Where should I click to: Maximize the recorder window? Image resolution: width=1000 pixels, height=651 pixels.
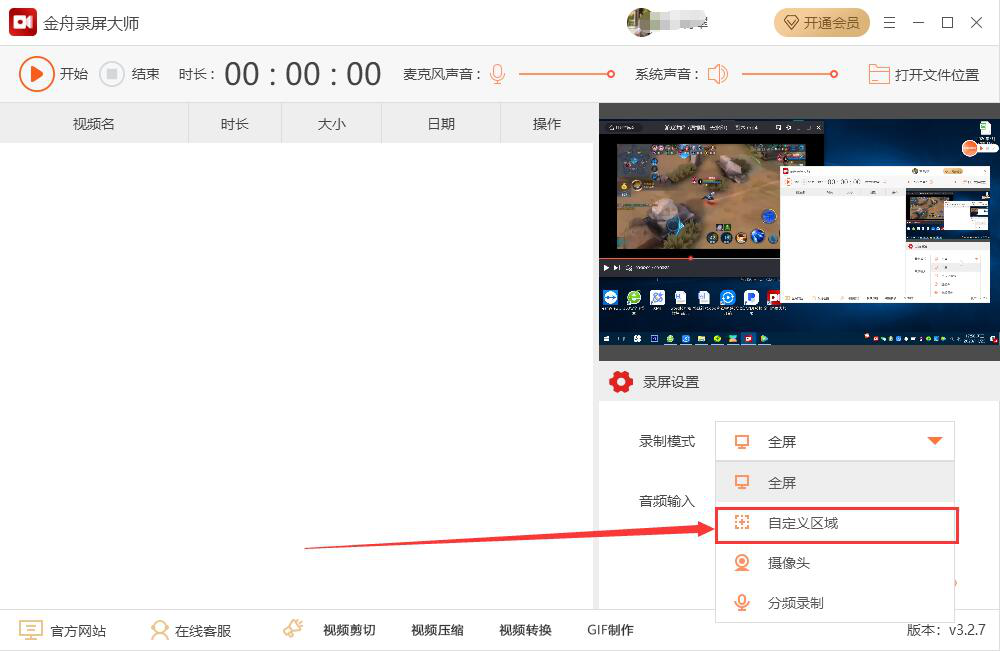tap(948, 23)
